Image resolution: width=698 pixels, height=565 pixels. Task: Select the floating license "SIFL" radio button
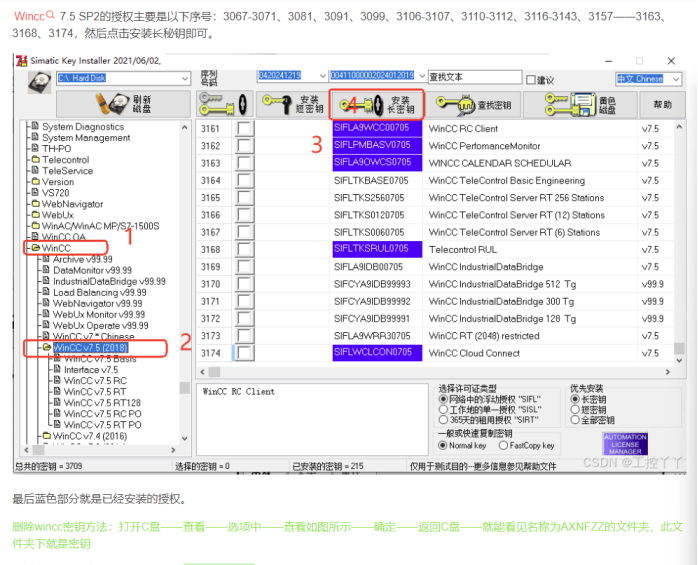click(443, 399)
